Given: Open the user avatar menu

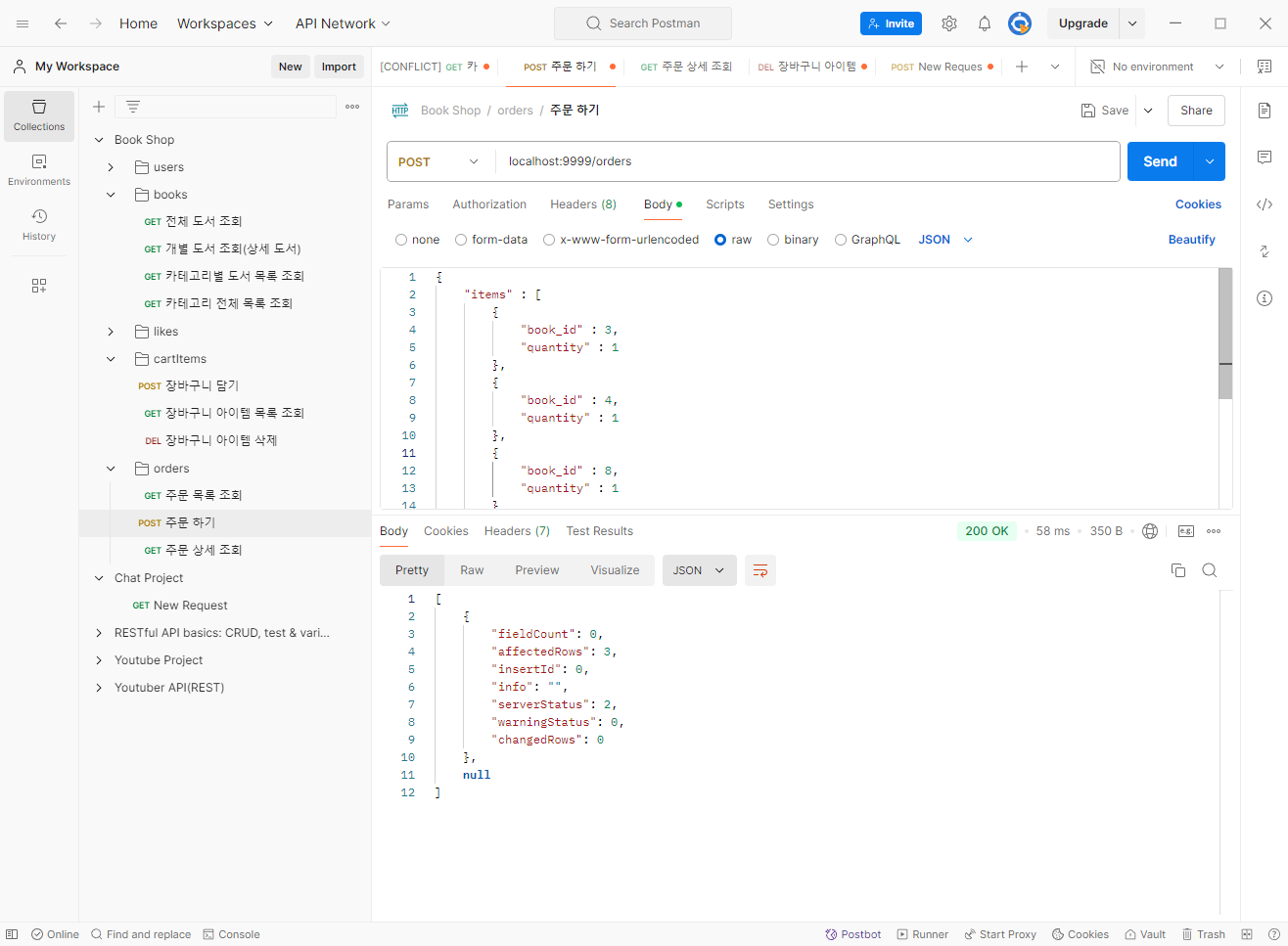Looking at the screenshot, I should pyautogui.click(x=1020, y=23).
